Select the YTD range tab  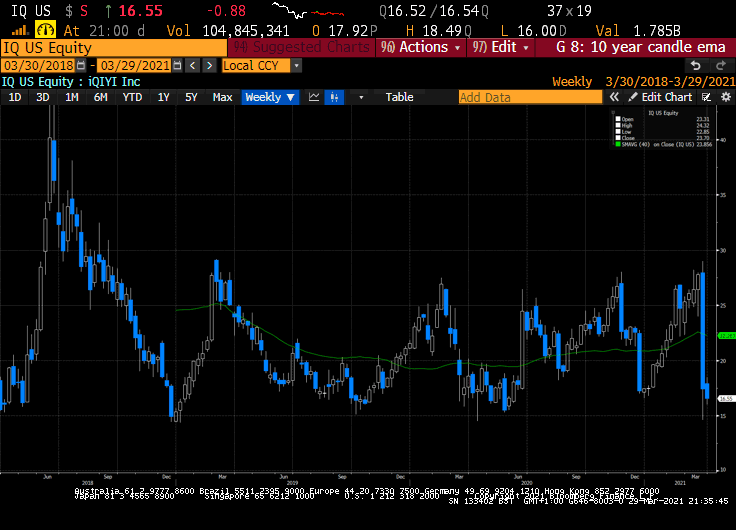click(x=132, y=97)
